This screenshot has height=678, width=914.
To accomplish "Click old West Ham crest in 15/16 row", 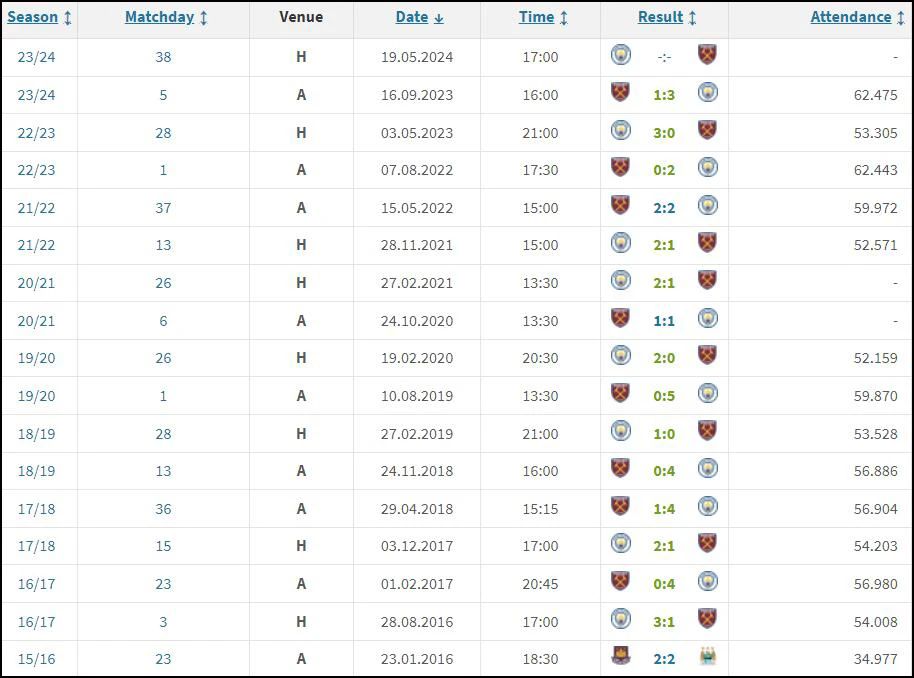I will pos(620,656).
